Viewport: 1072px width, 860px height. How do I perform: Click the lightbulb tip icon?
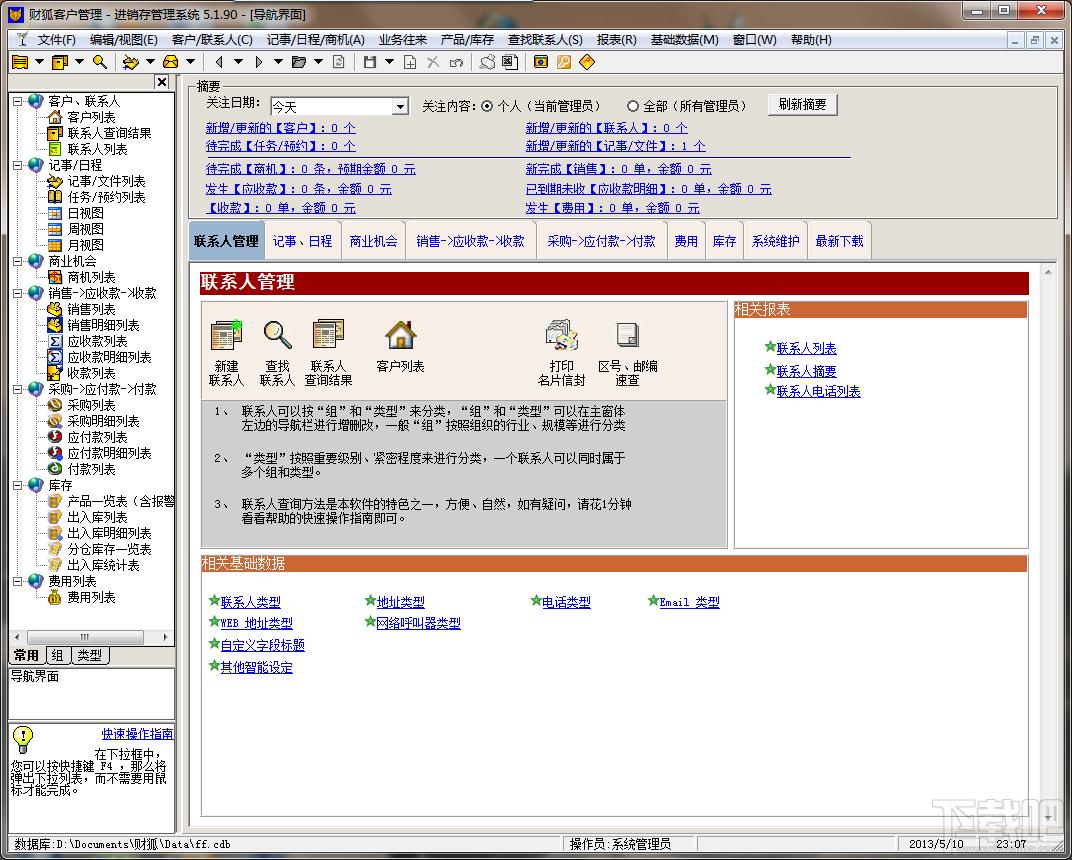click(x=23, y=738)
